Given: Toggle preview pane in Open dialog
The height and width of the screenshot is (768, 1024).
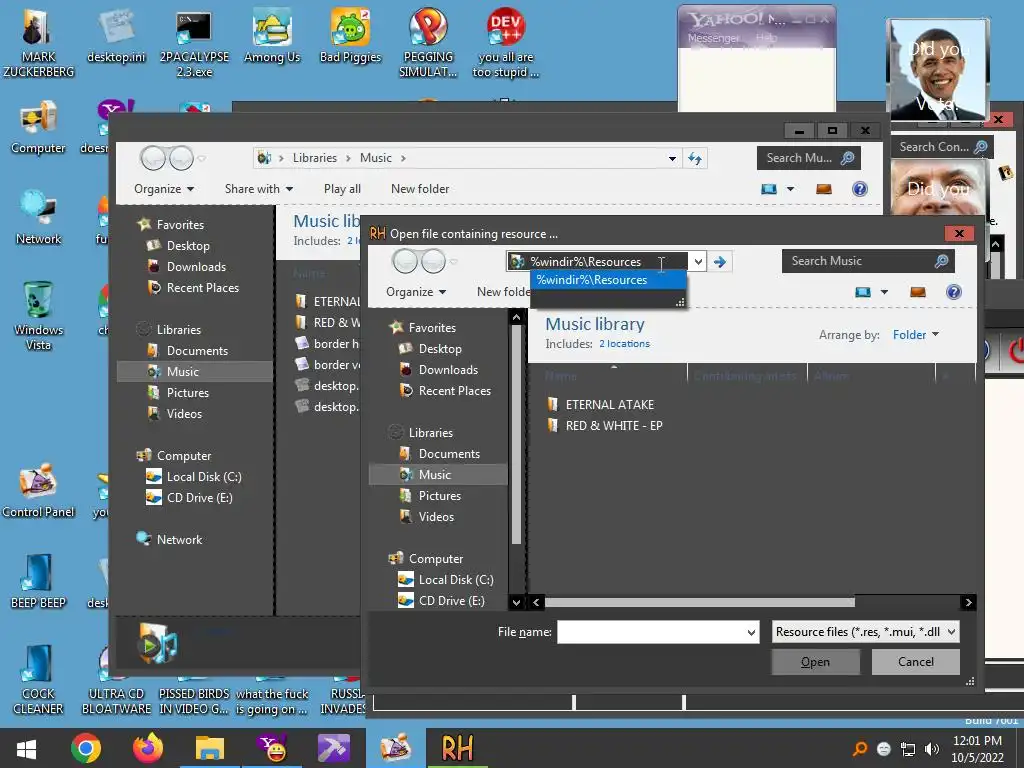Looking at the screenshot, I should [x=918, y=292].
